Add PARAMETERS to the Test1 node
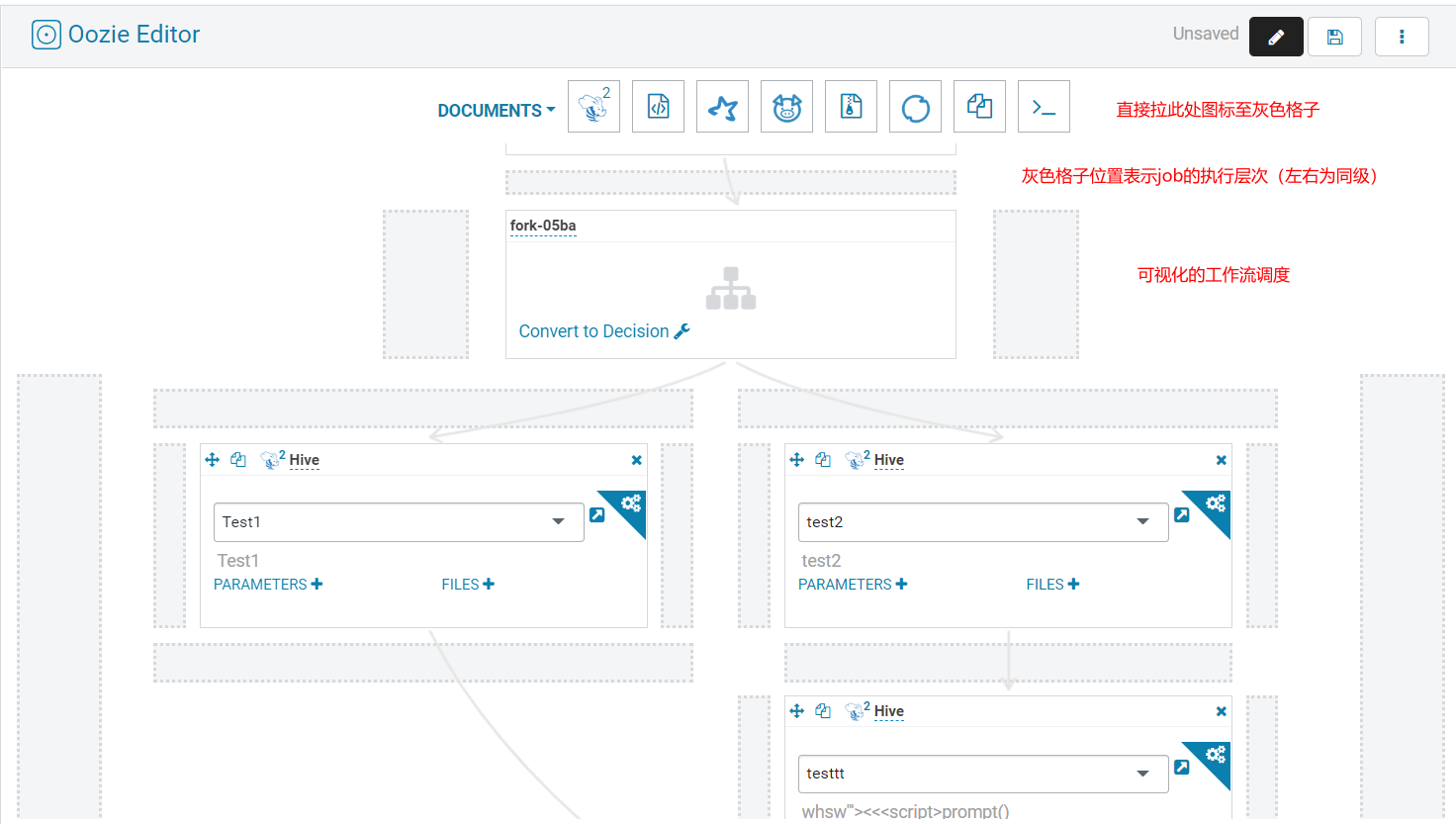The width and height of the screenshot is (1456, 824). 268,585
